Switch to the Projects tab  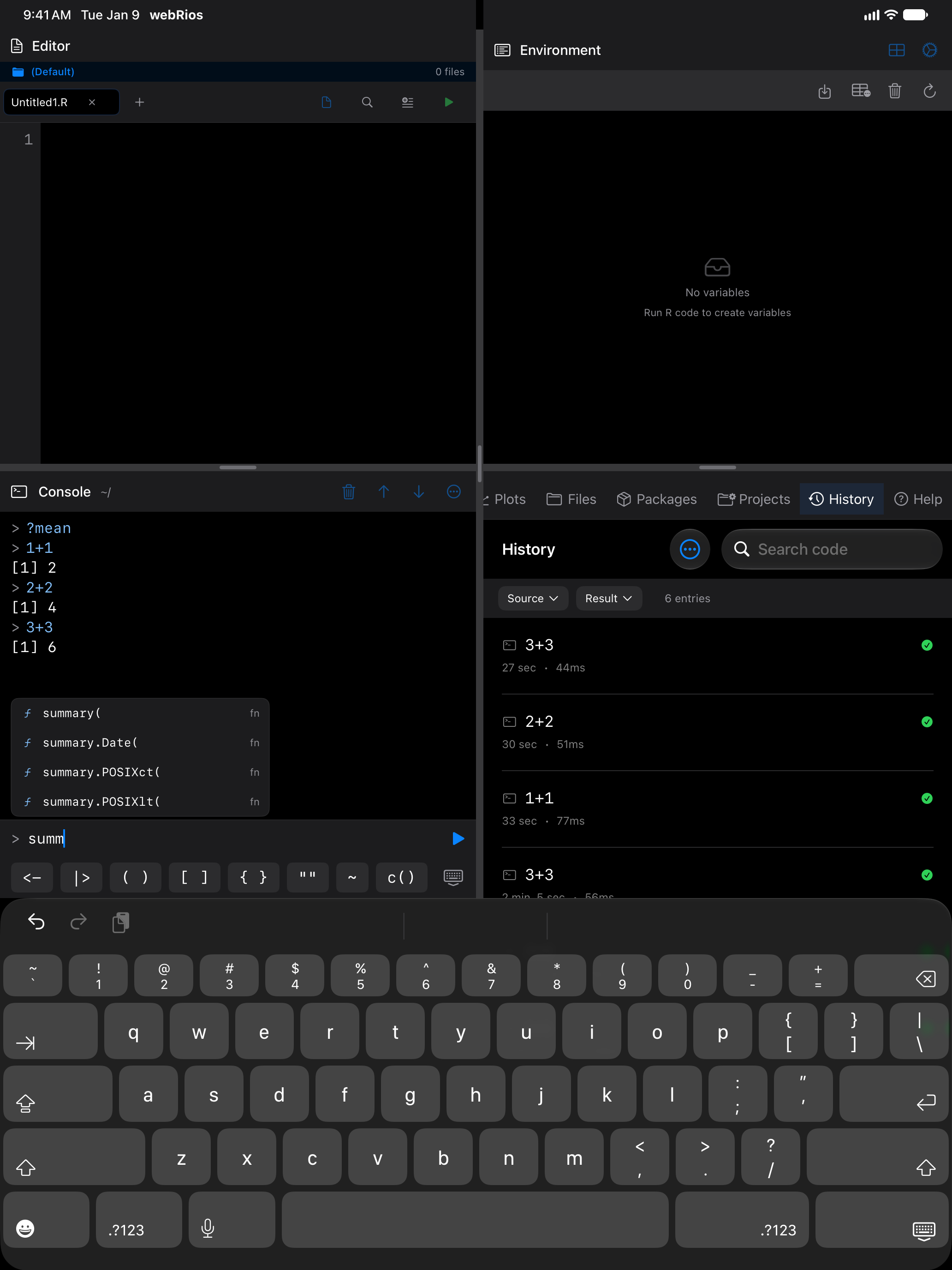754,499
